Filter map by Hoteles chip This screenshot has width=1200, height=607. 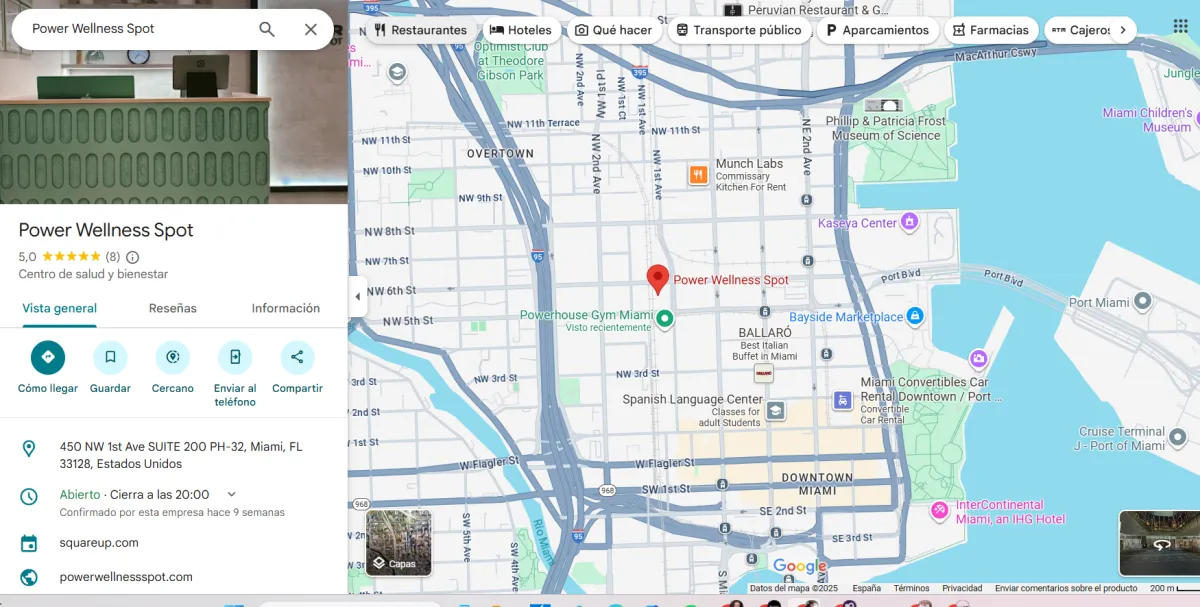click(521, 30)
